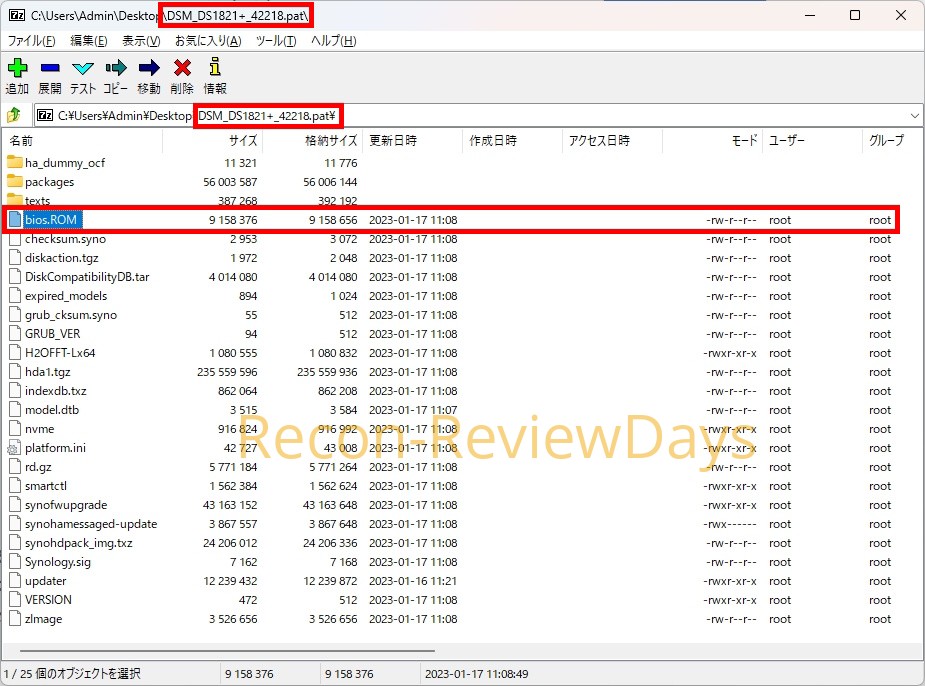925x686 pixels.
Task: Click the 2023-01-16 11:21 date of updater
Action: [x=413, y=581]
